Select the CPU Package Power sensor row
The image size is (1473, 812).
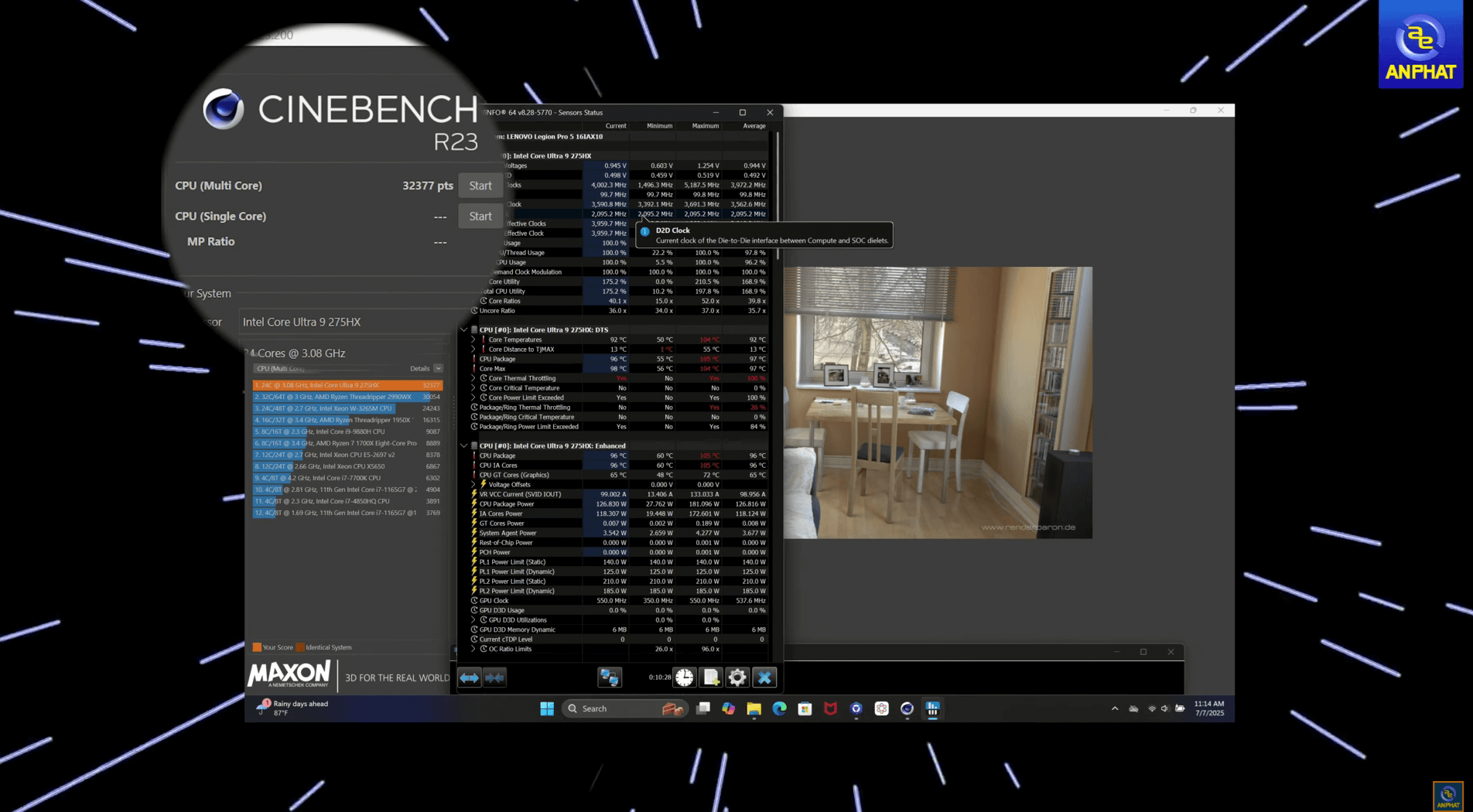click(619, 503)
